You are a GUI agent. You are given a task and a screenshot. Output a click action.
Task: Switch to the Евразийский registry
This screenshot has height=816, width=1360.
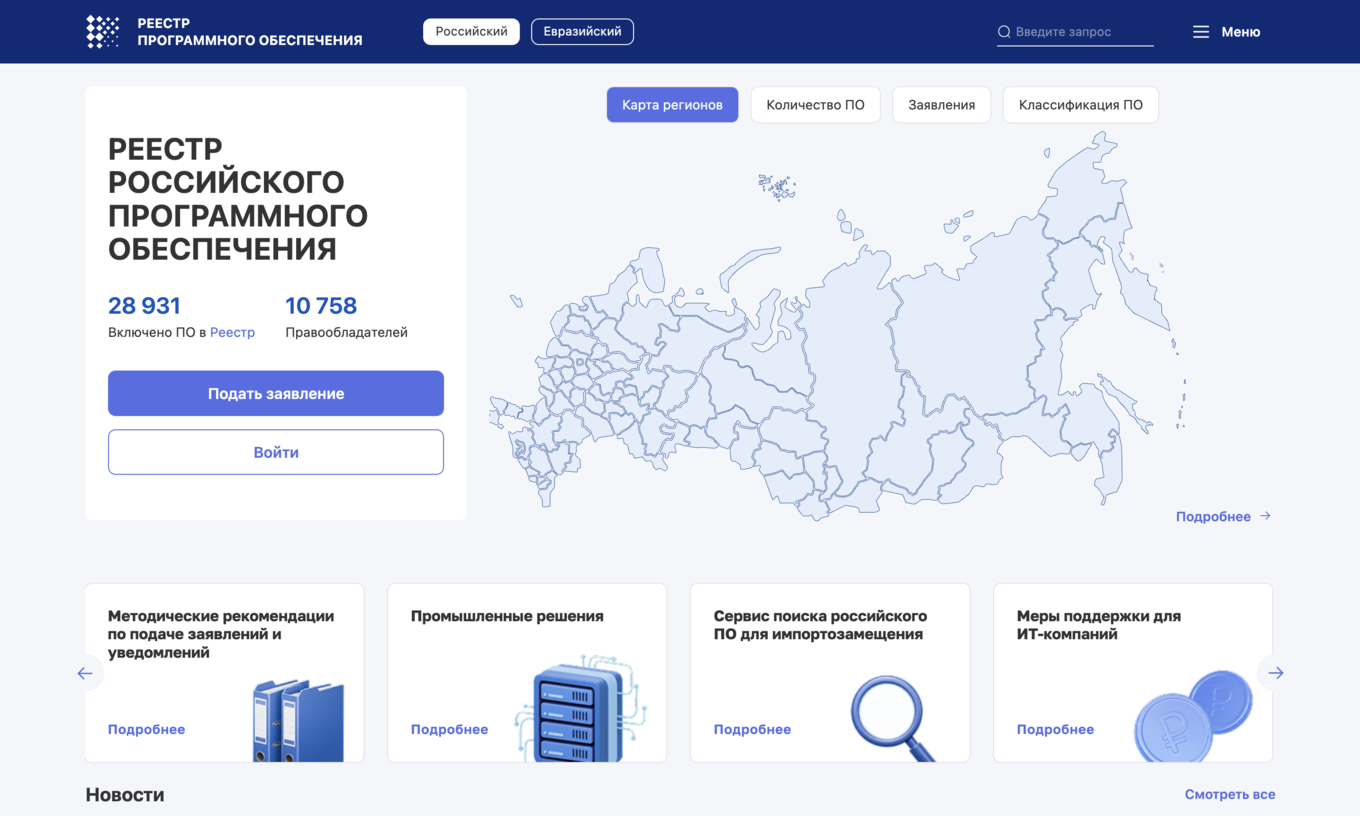pyautogui.click(x=582, y=31)
